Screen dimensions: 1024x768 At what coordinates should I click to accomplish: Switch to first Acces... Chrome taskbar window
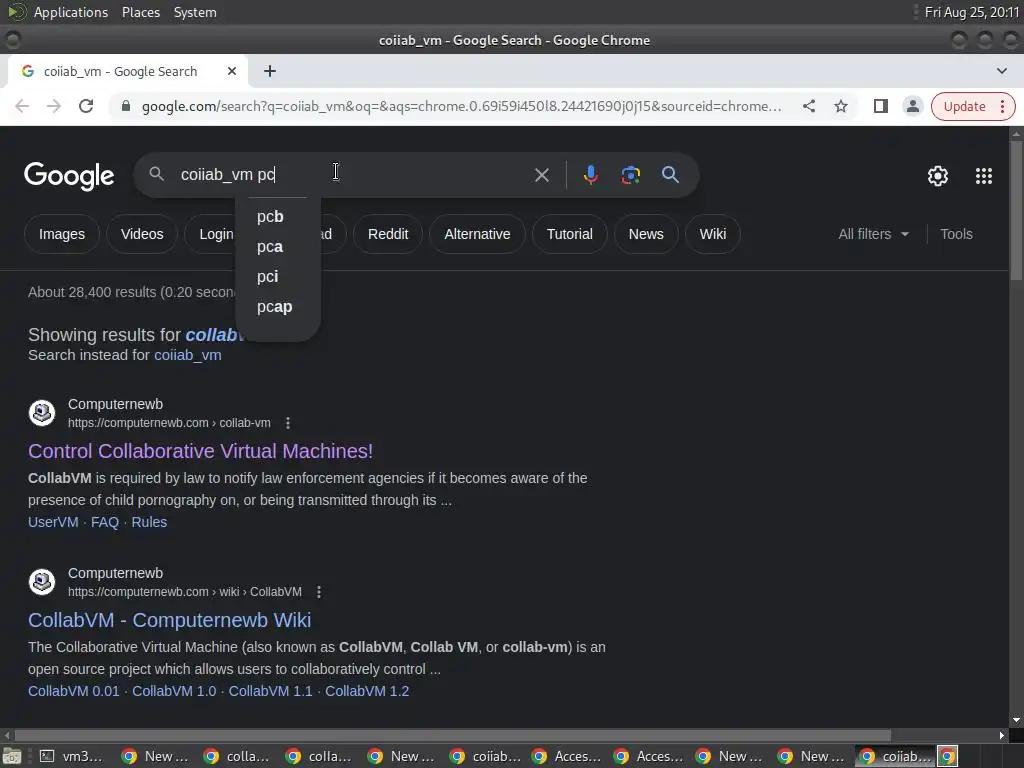568,756
